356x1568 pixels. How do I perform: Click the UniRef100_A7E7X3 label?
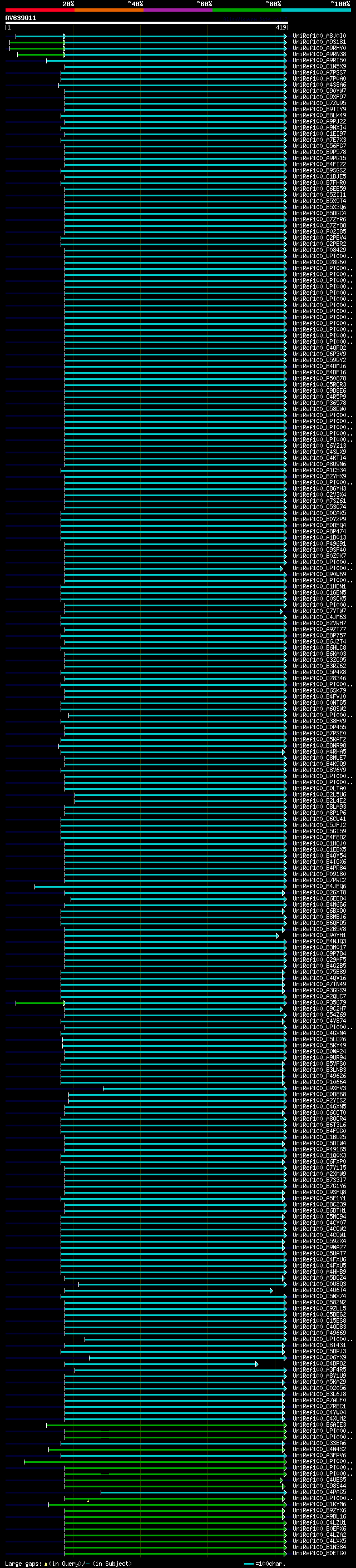click(319, 140)
